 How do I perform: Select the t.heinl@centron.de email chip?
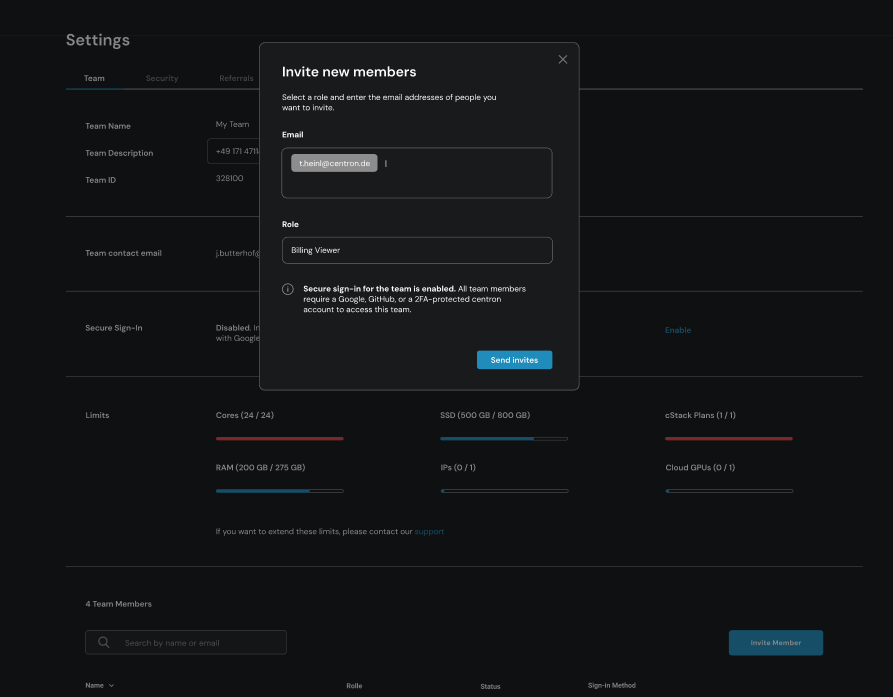334,163
